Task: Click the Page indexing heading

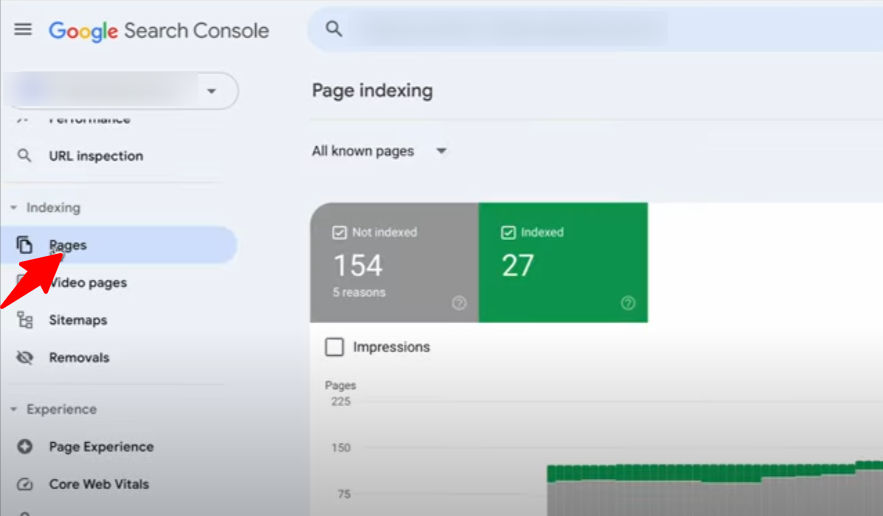Action: [373, 91]
